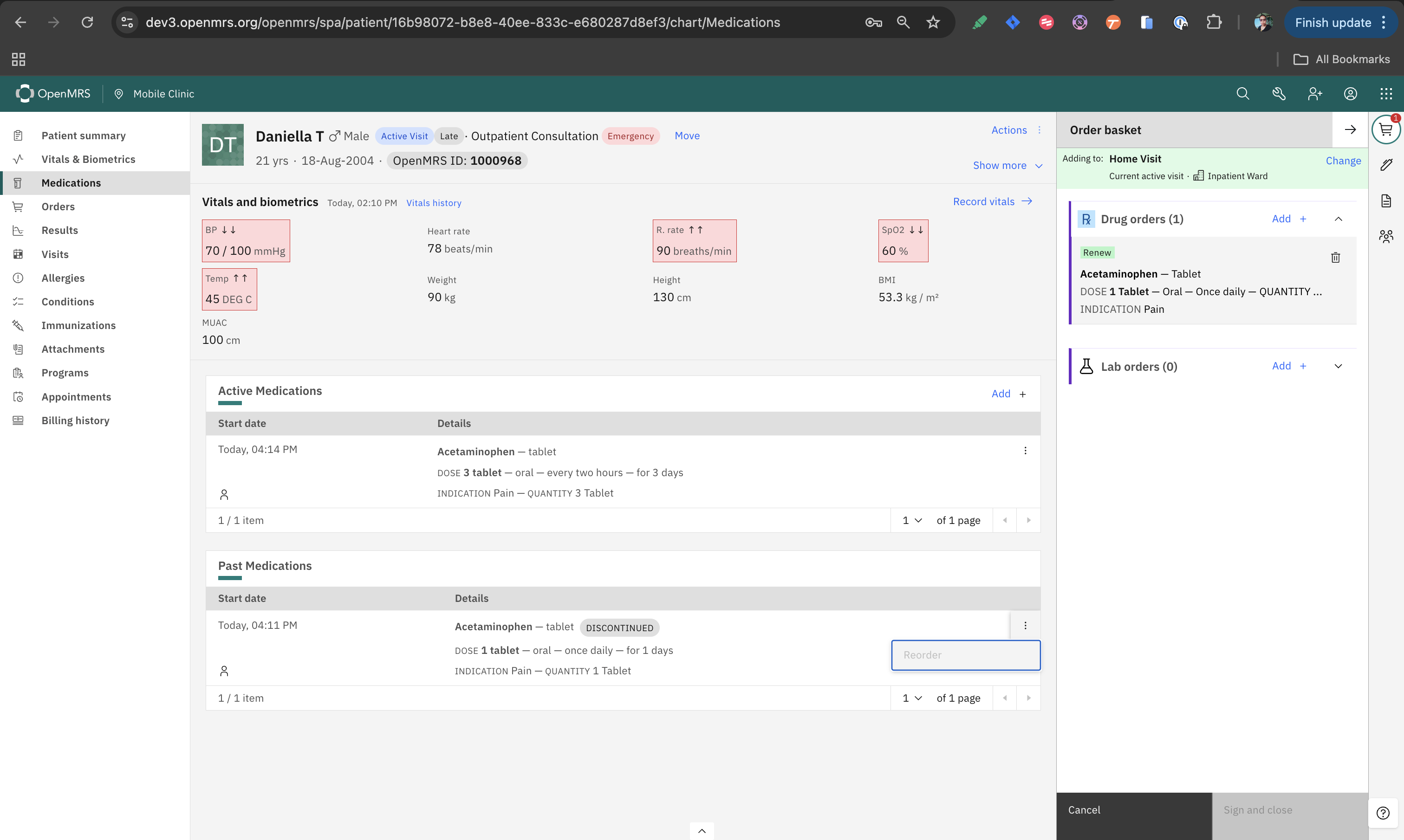Select Reorder from the overflow menu
Screen dimensions: 1404x840
click(x=965, y=655)
